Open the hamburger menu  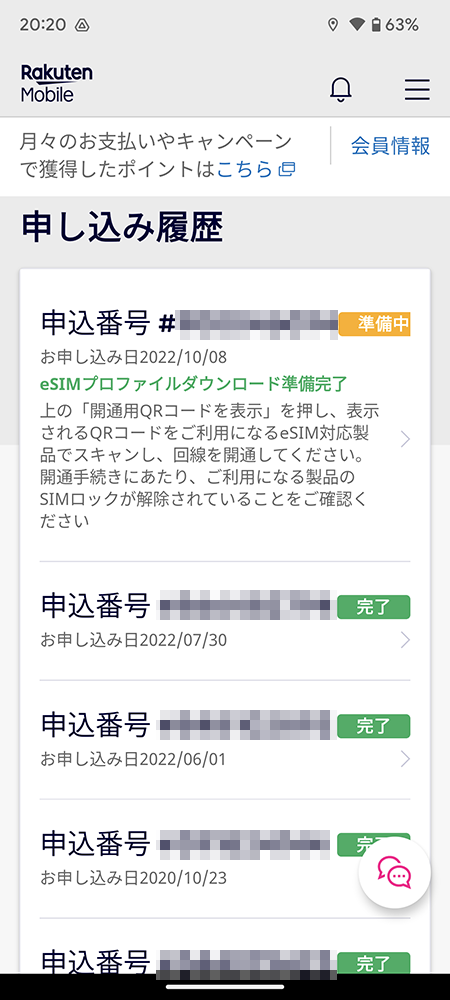[x=417, y=90]
